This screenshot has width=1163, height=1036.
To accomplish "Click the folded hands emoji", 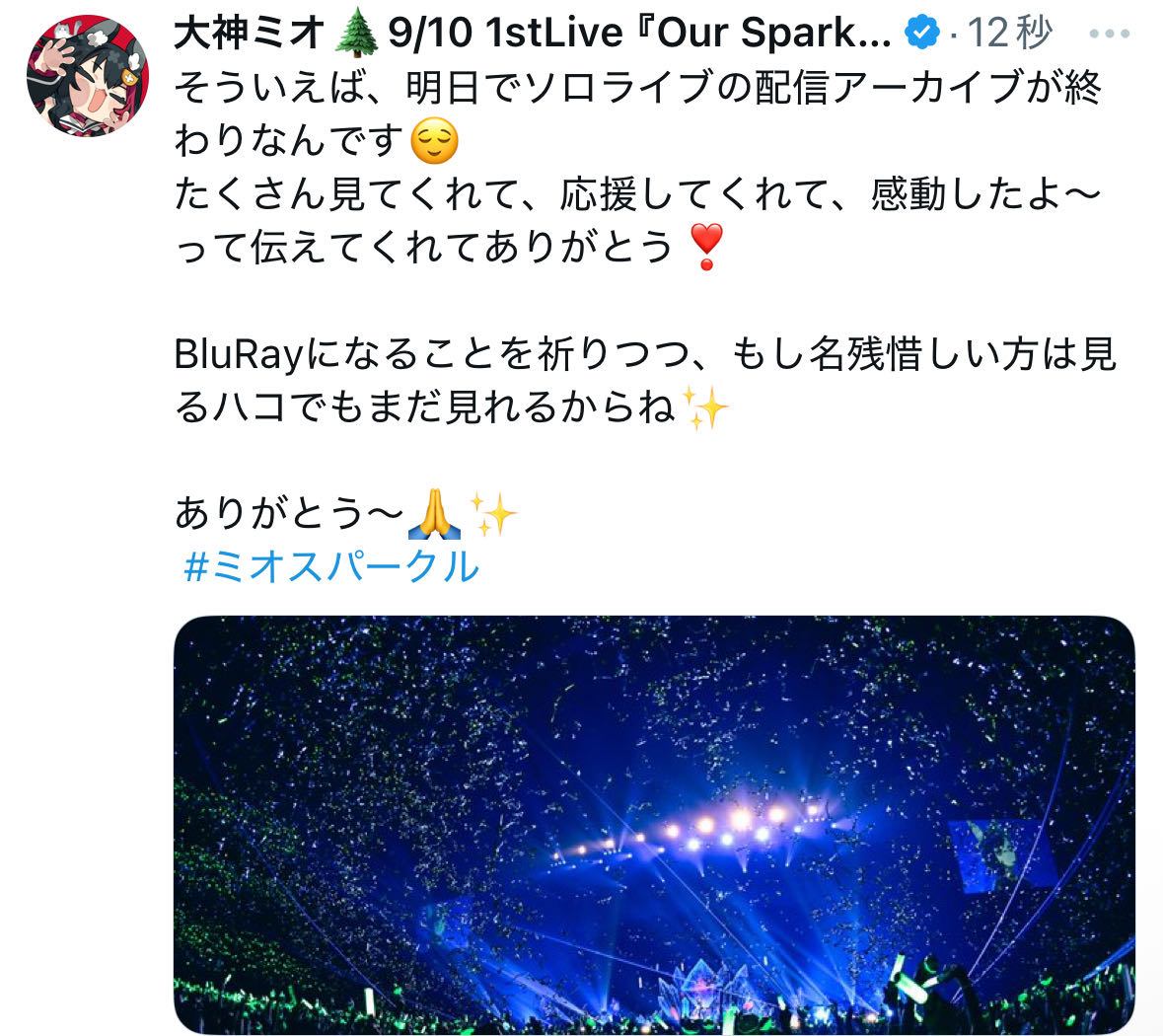I will [x=434, y=513].
